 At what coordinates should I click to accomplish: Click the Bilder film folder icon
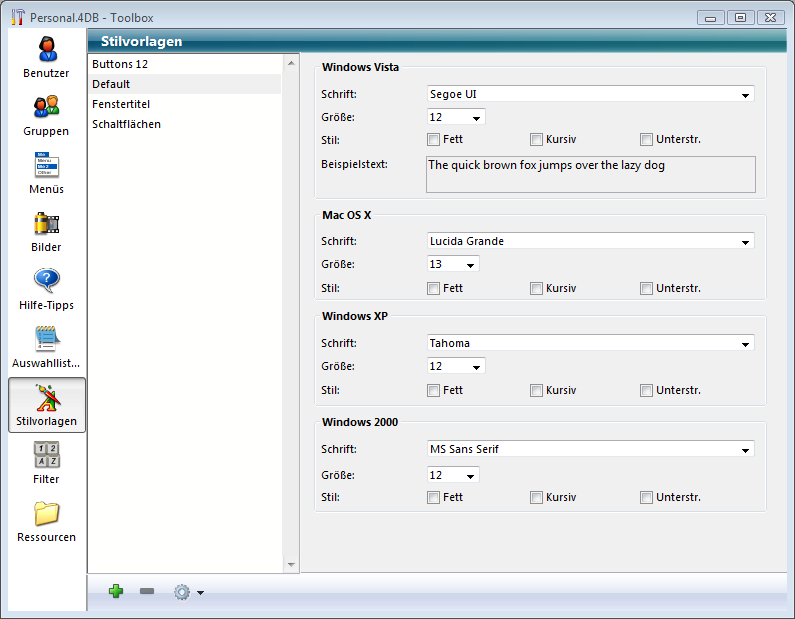coord(46,224)
